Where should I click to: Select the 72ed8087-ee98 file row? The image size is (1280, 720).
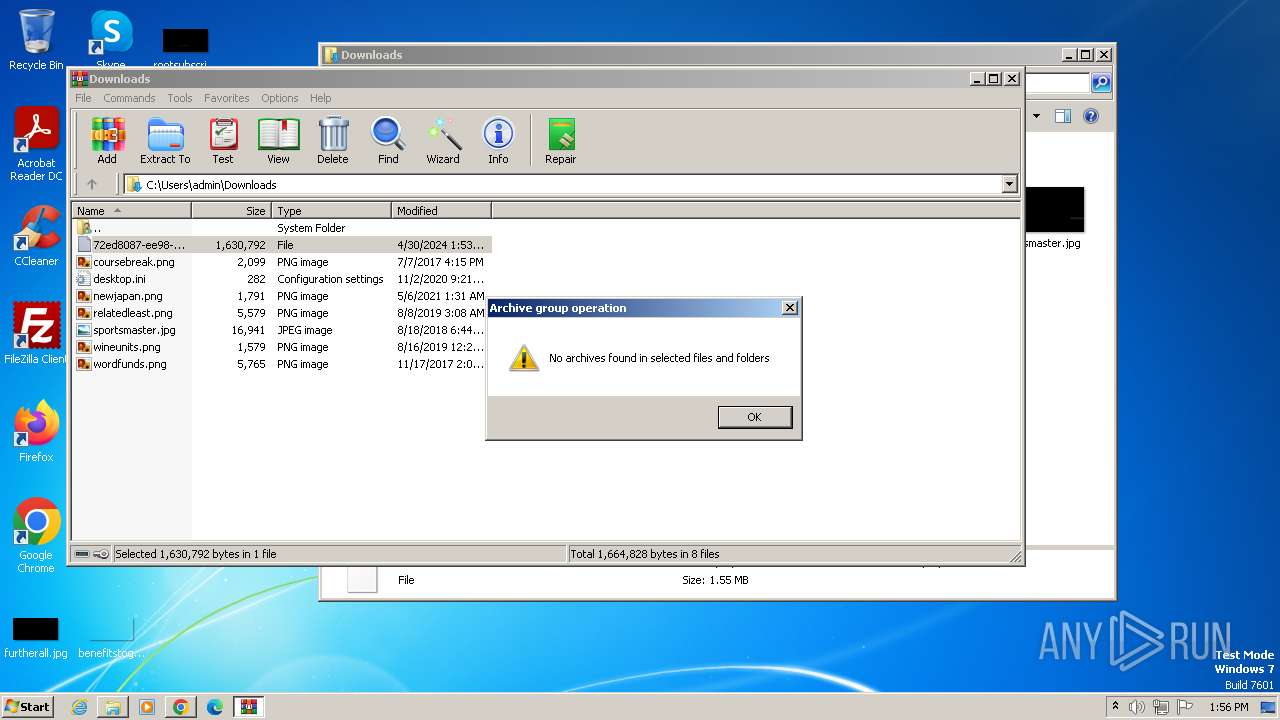281,245
